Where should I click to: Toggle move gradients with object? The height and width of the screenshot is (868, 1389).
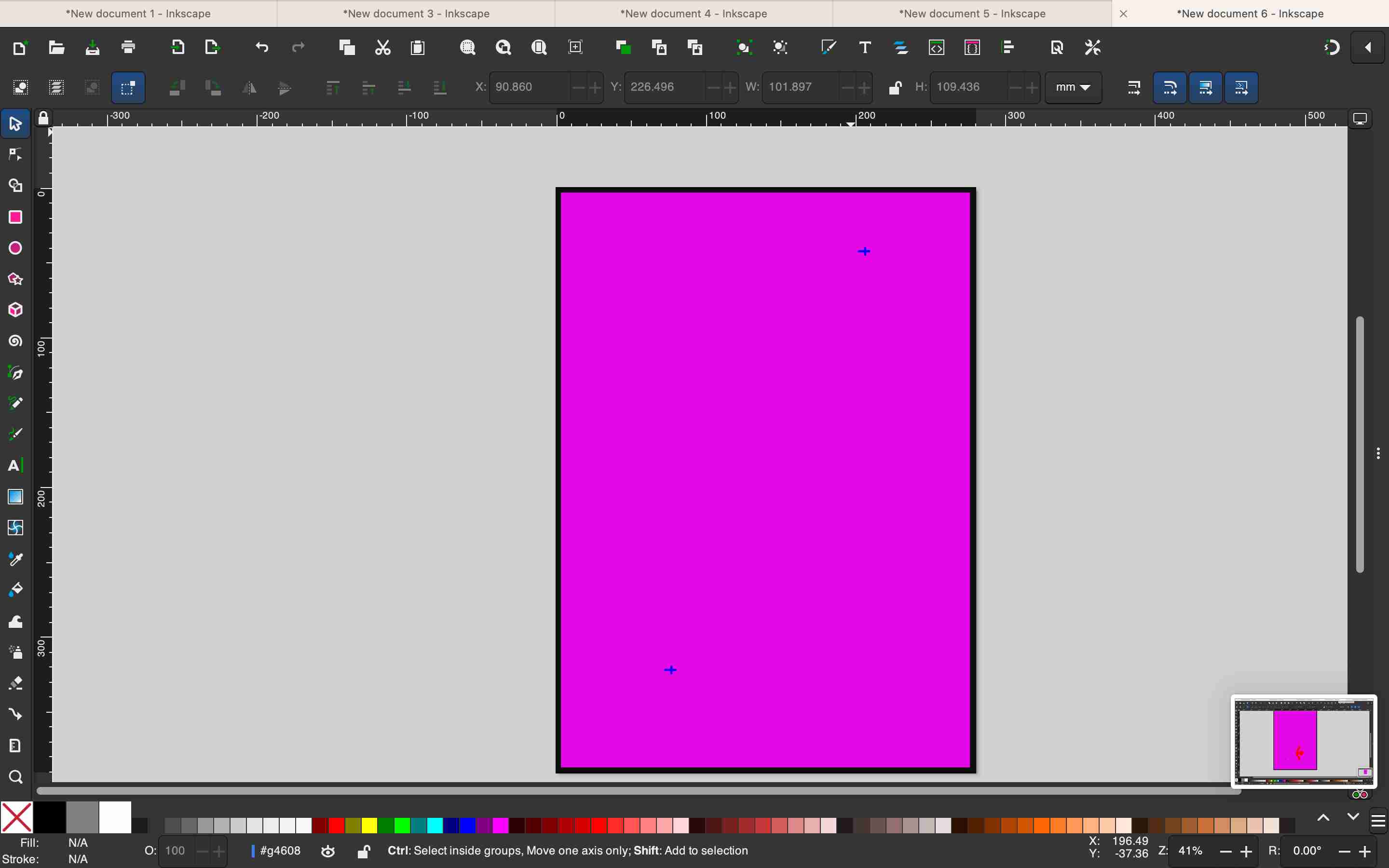tap(1205, 87)
